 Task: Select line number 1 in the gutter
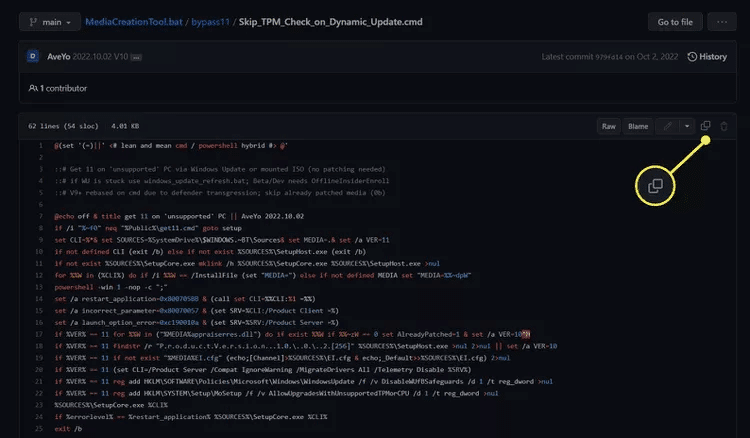pyautogui.click(x=41, y=145)
